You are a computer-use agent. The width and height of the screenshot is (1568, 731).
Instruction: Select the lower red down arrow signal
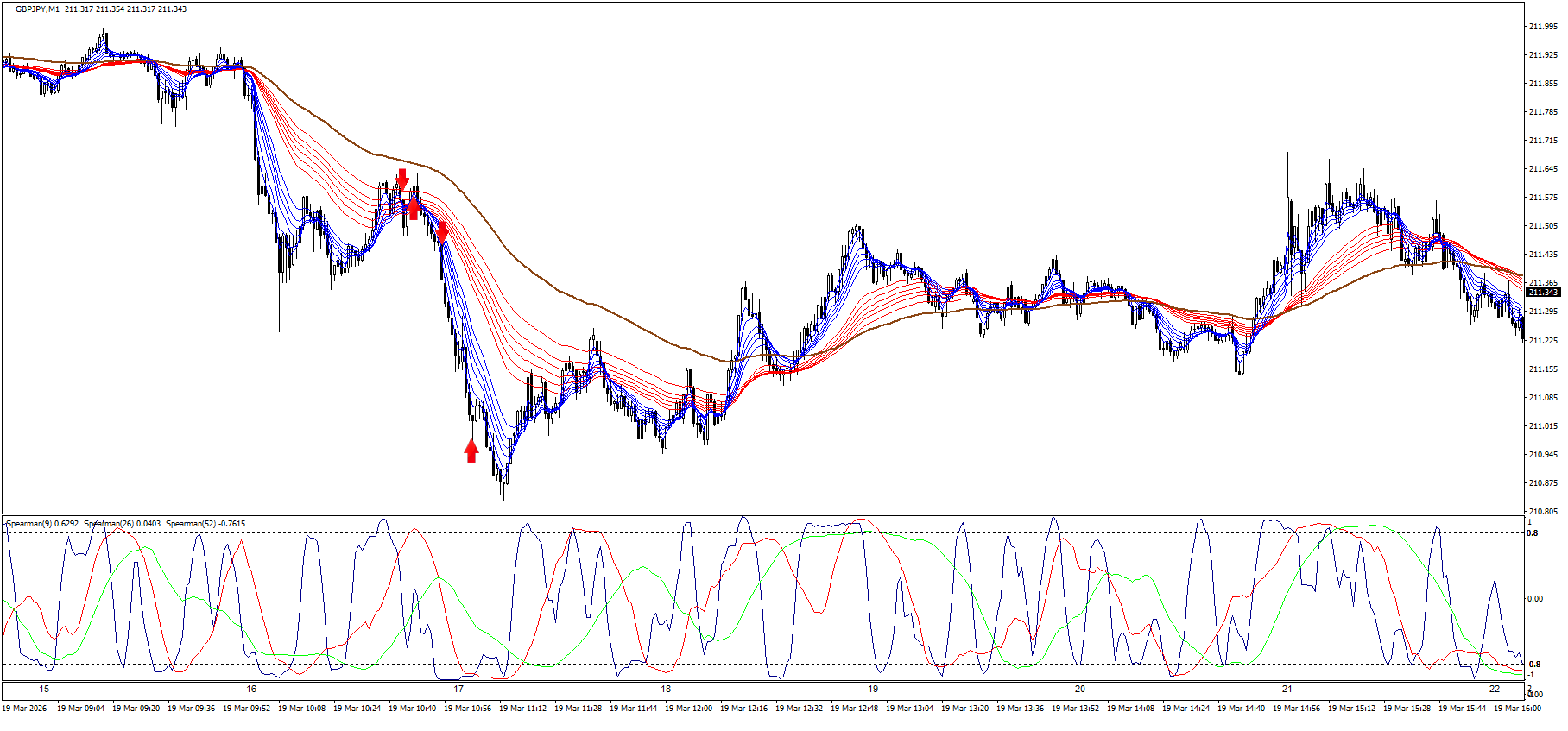[442, 231]
